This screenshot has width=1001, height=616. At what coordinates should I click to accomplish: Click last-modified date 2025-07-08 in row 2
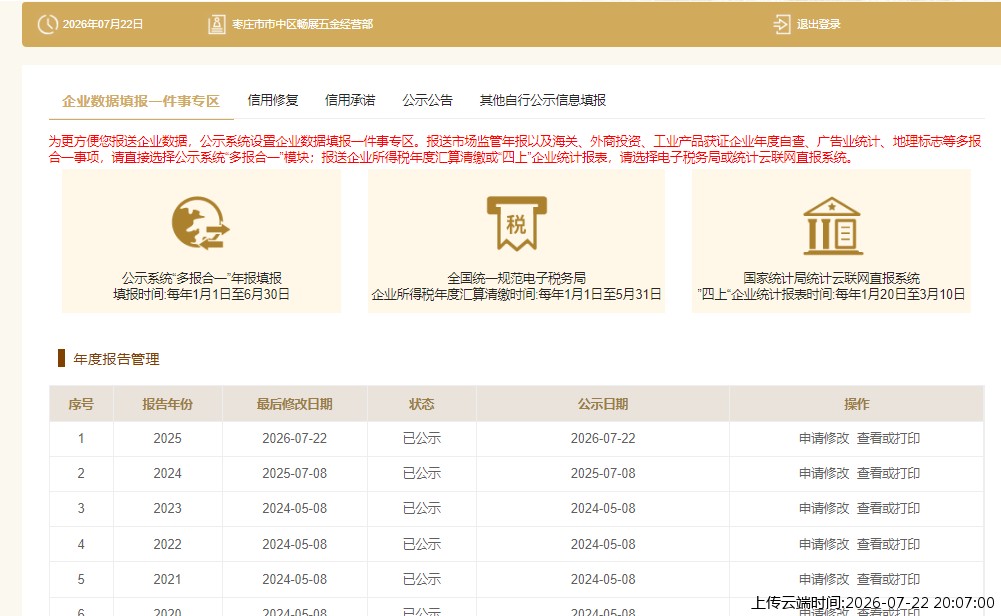pyautogui.click(x=294, y=474)
